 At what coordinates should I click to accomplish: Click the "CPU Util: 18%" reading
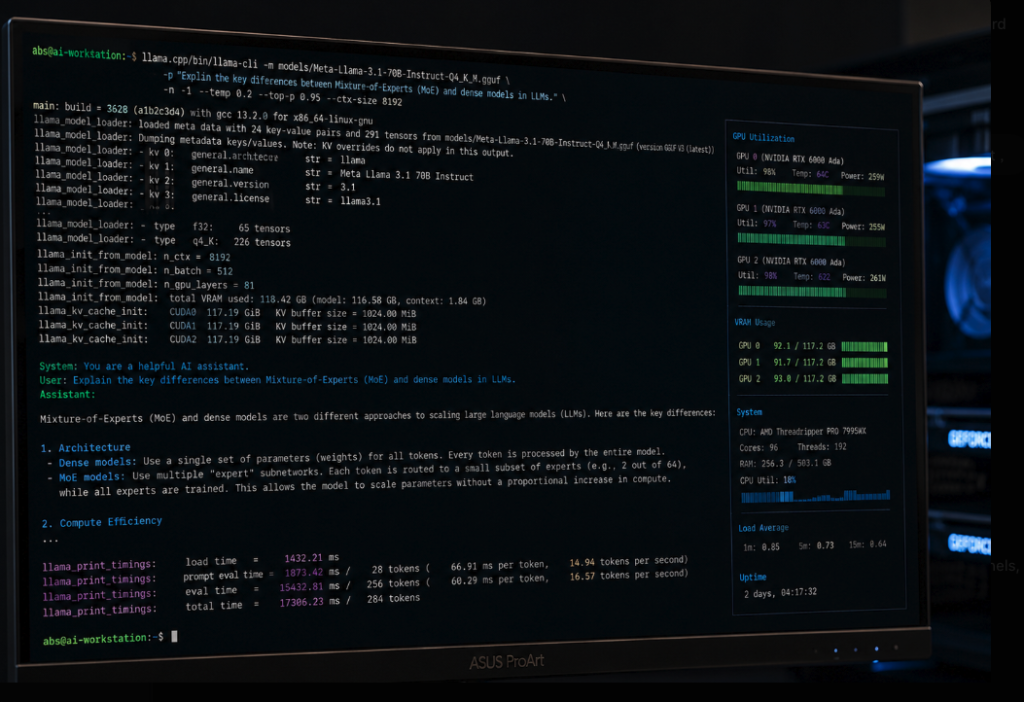tap(767, 480)
